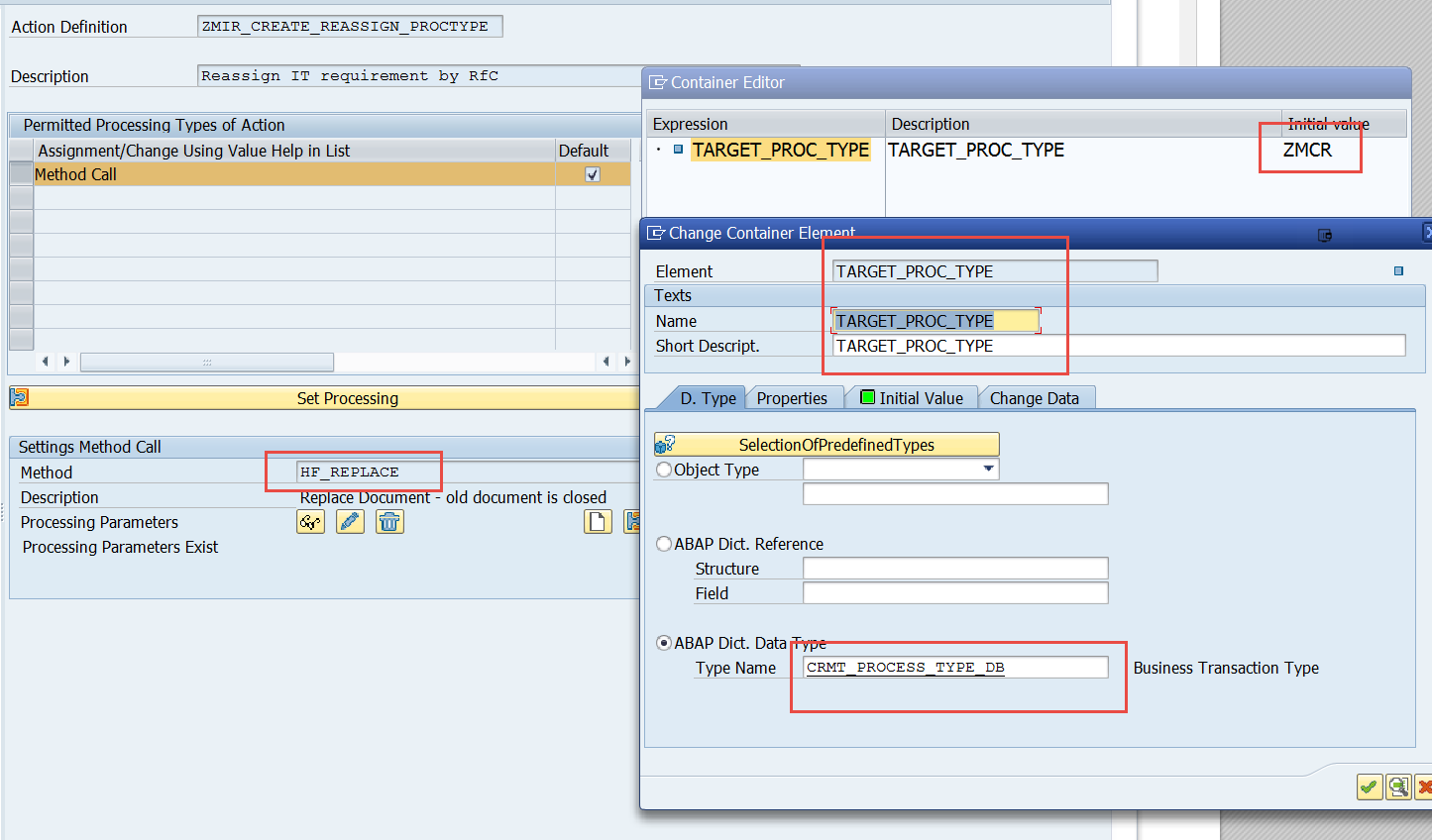1432x840 pixels.
Task: Toggle Default checkbox for Method Call row
Action: [x=593, y=174]
